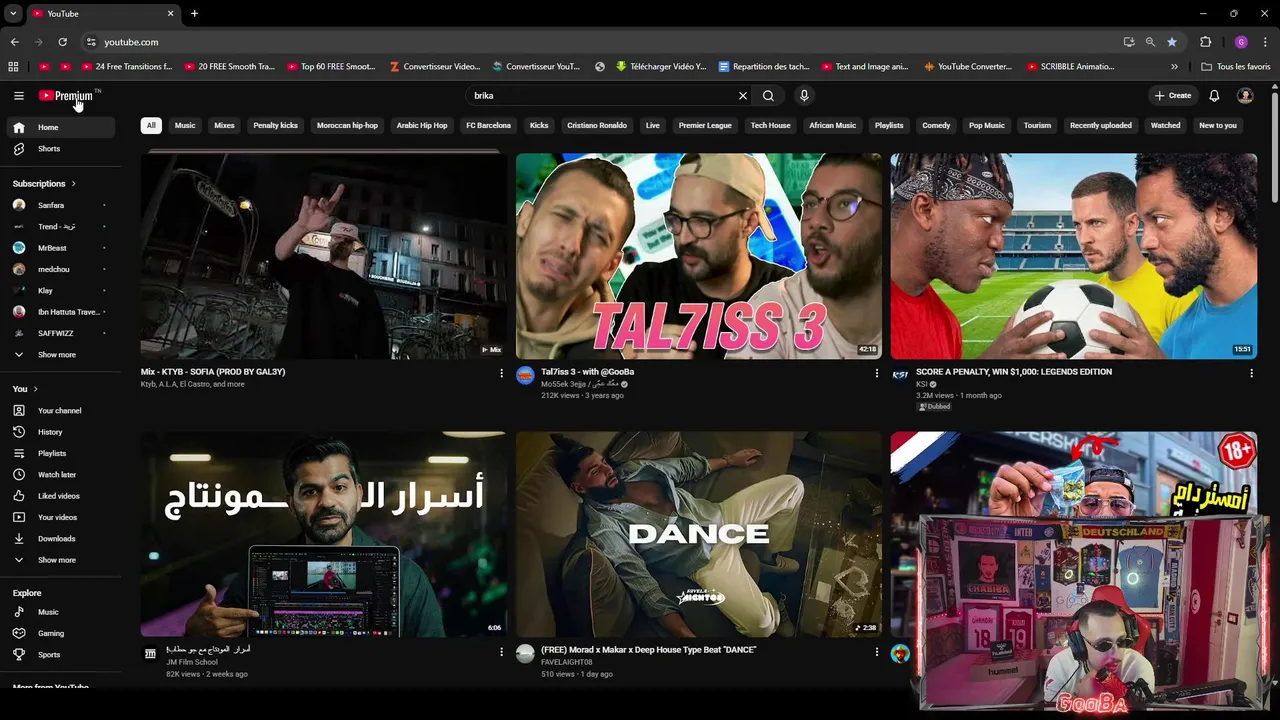The height and width of the screenshot is (720, 1280).
Task: Open Your videos
Action: (60, 517)
